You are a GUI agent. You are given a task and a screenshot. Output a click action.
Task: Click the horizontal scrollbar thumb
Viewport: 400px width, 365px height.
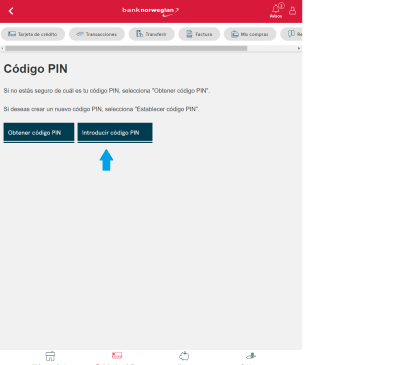(x=126, y=48)
